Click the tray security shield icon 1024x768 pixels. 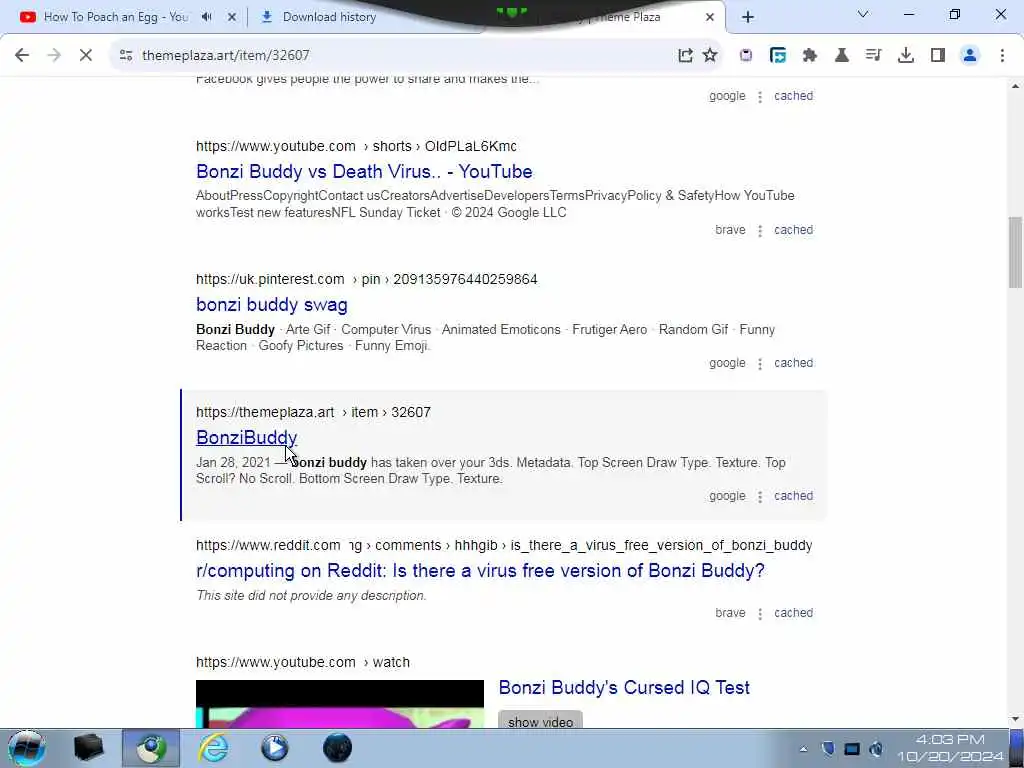pyautogui.click(x=827, y=749)
